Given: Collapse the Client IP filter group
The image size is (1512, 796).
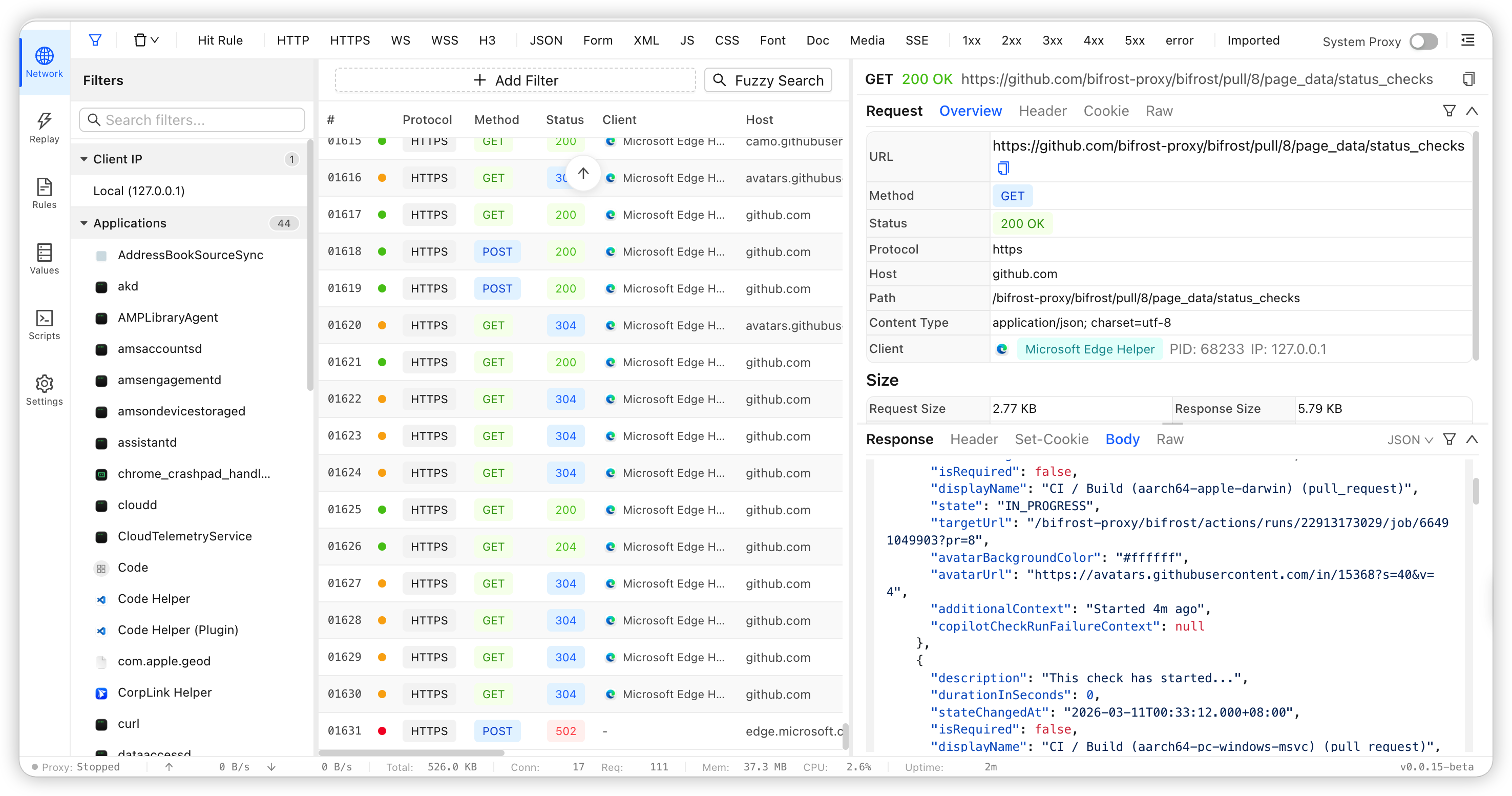Looking at the screenshot, I should [84, 159].
